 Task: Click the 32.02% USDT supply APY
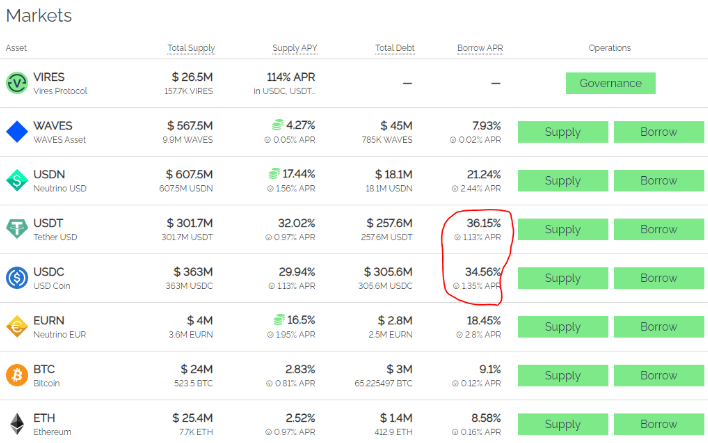point(297,223)
